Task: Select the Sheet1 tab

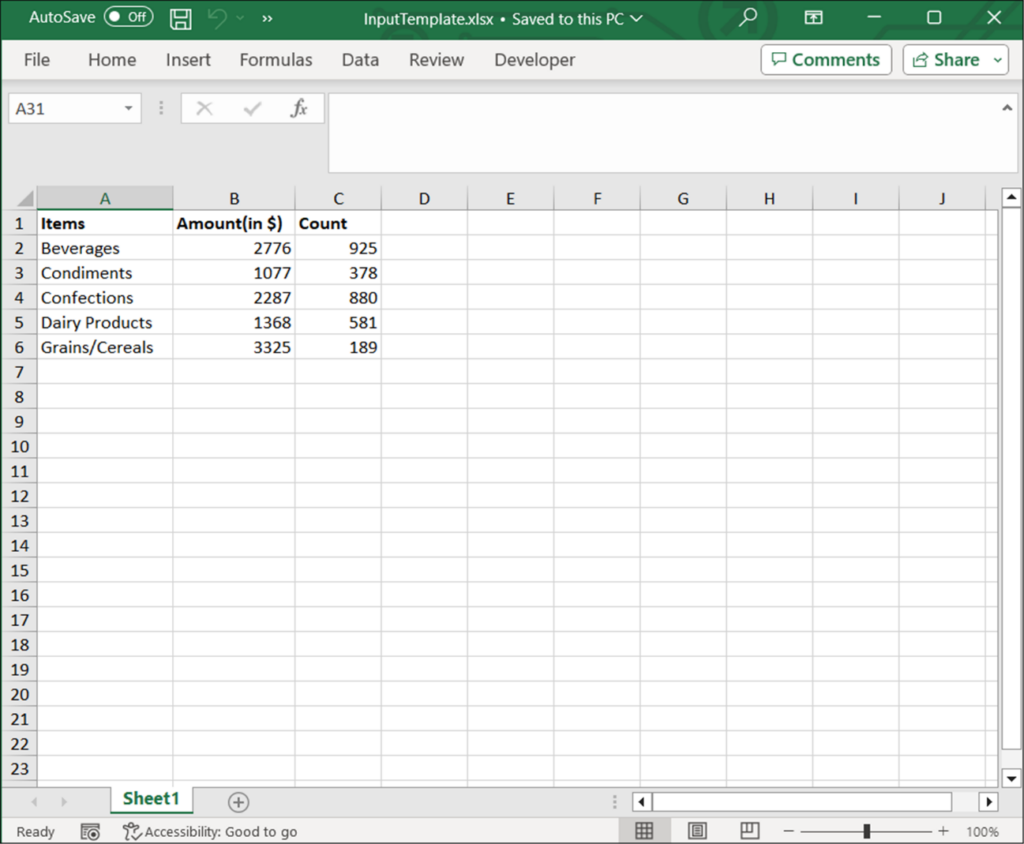Action: tap(150, 800)
